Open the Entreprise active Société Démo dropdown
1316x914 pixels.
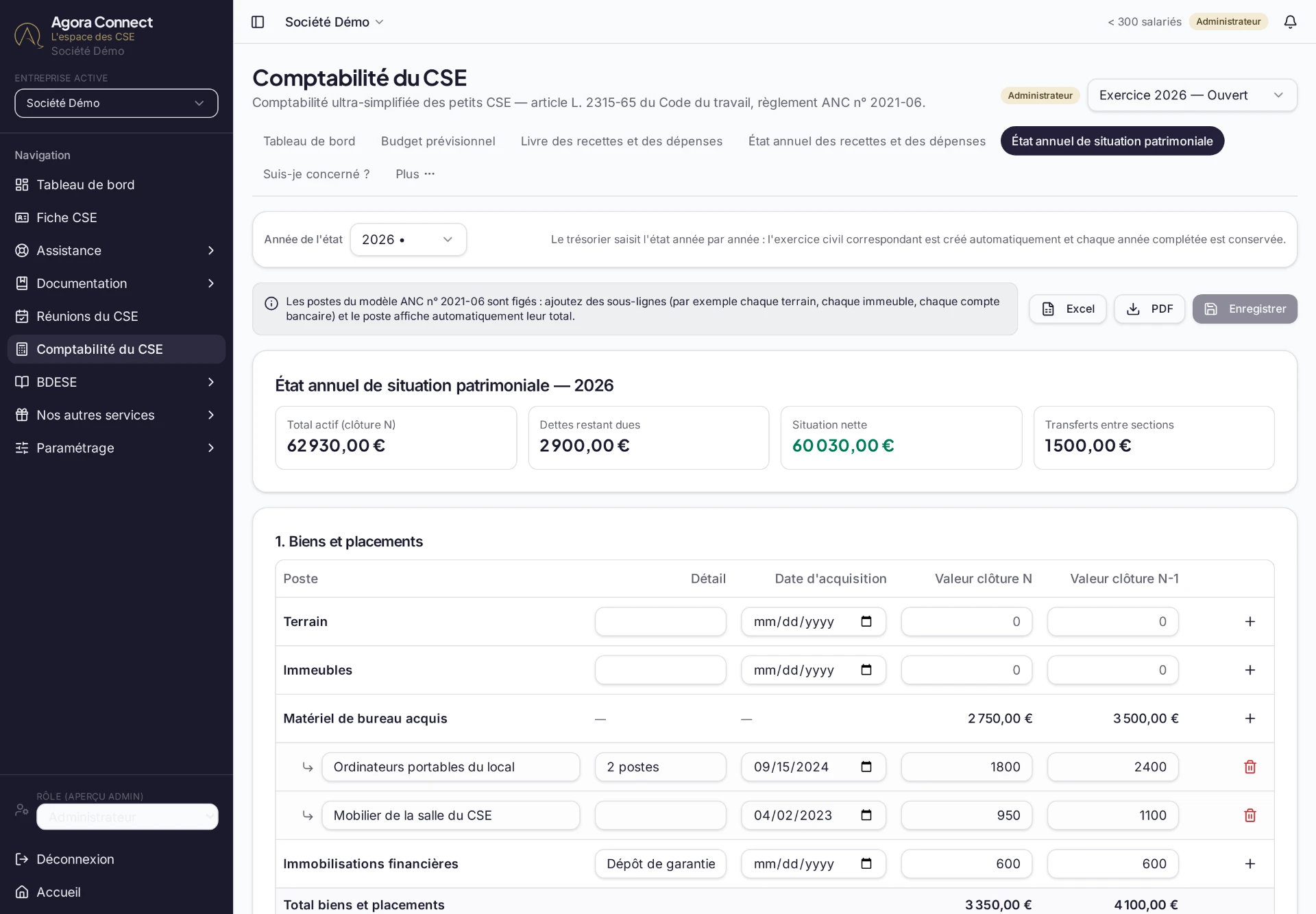(117, 103)
